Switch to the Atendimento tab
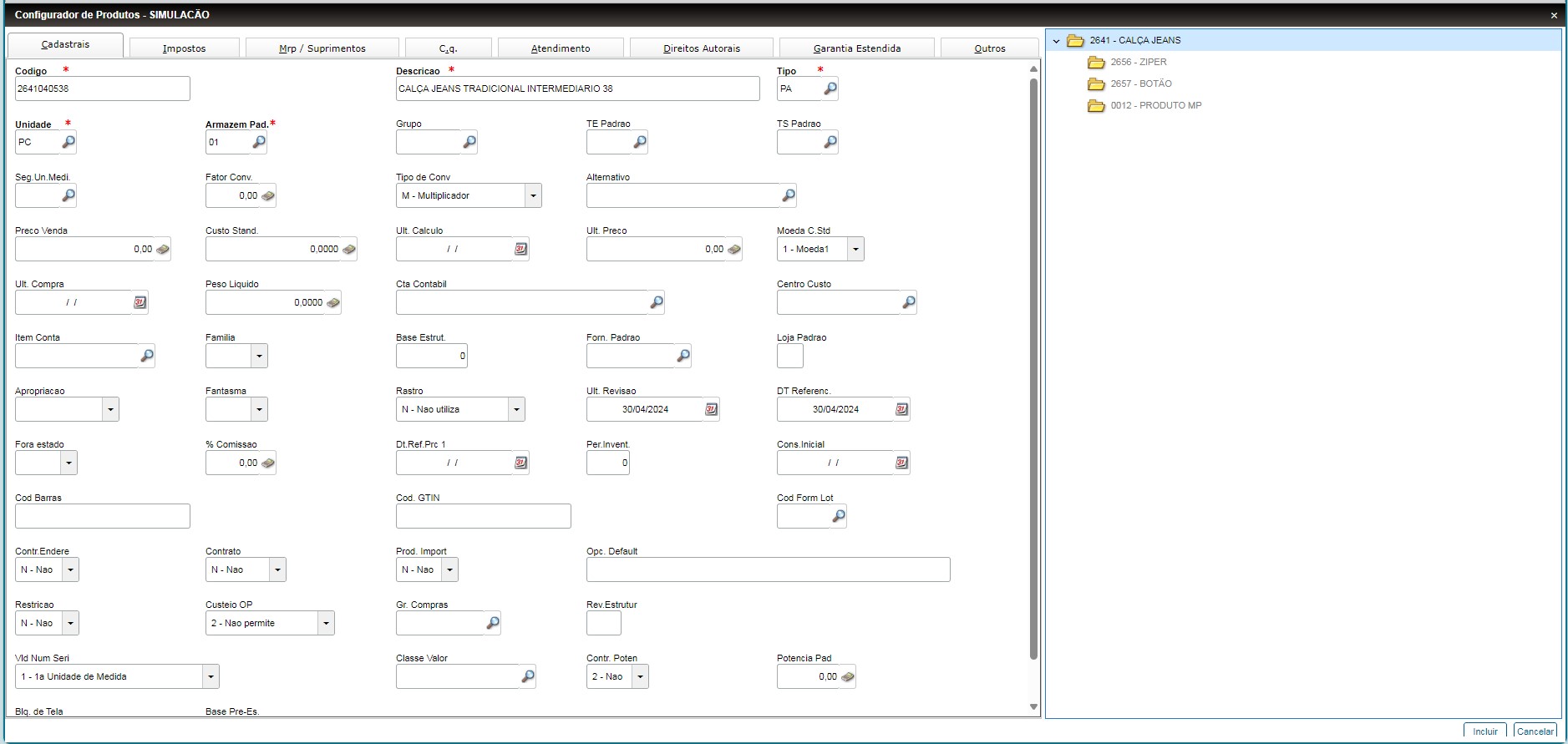 [x=561, y=48]
